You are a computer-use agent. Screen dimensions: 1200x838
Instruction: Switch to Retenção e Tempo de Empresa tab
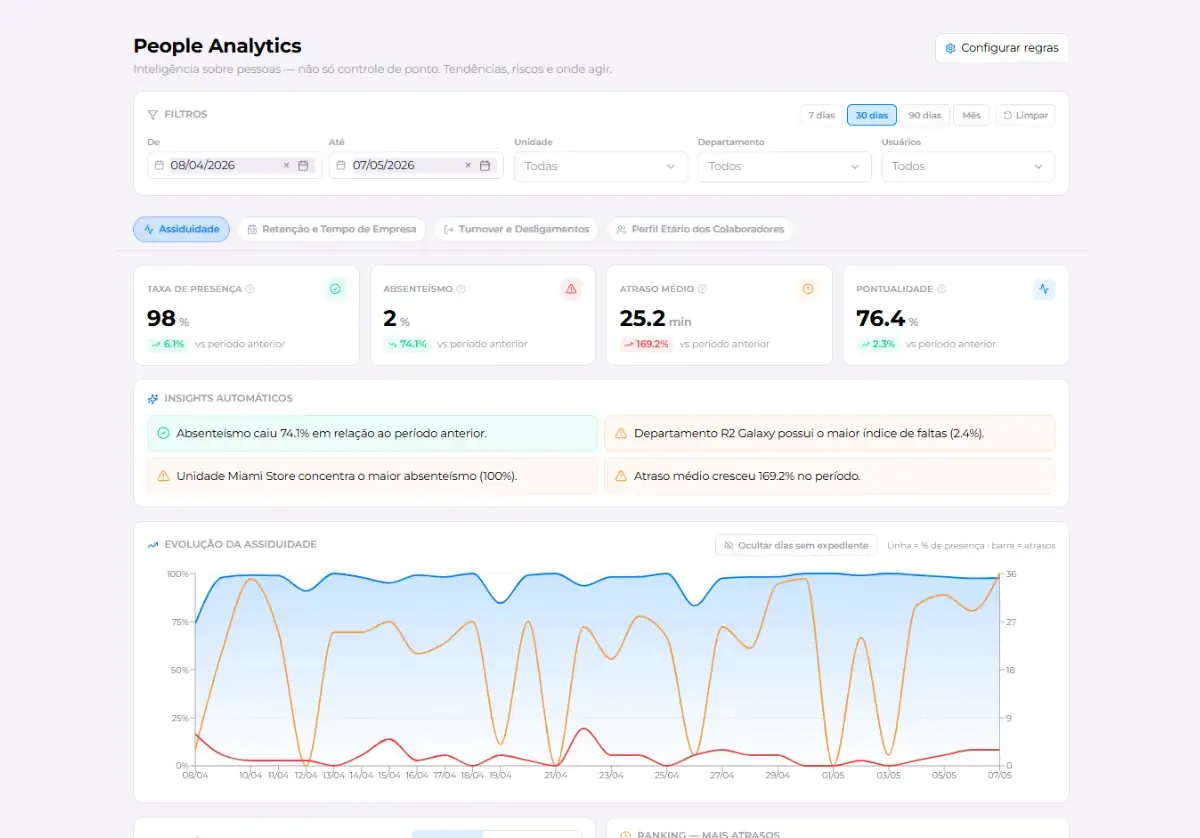coord(332,229)
